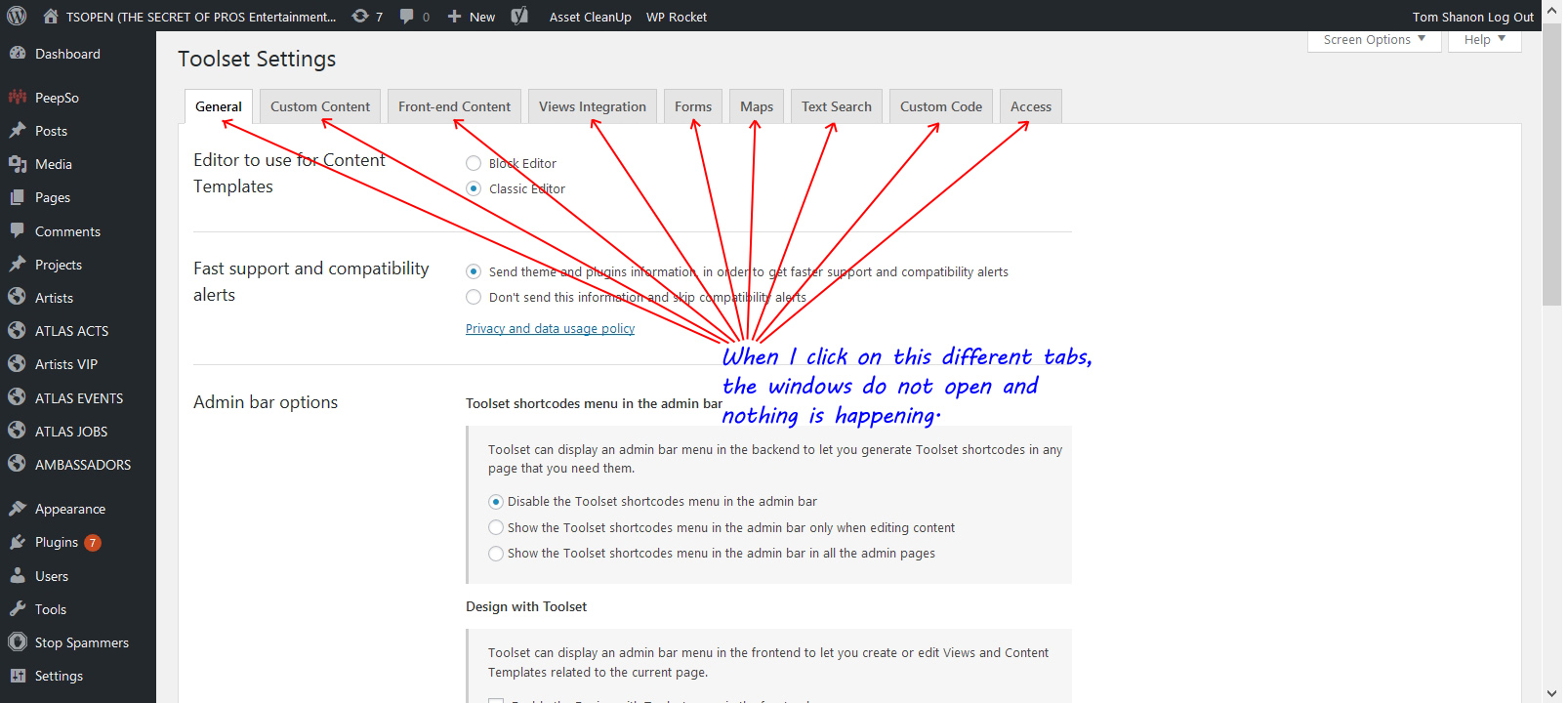Image resolution: width=1568 pixels, height=703 pixels.
Task: Click the TSOPEN site name link
Action: point(201,17)
